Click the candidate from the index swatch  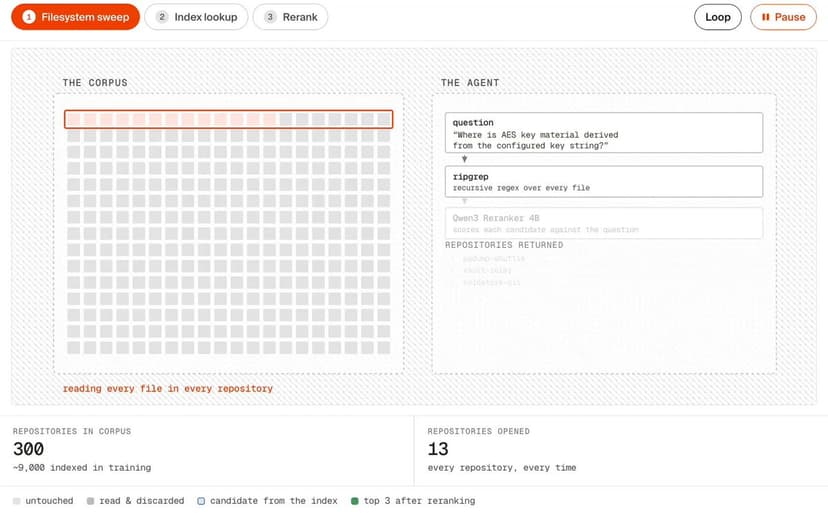click(x=201, y=501)
